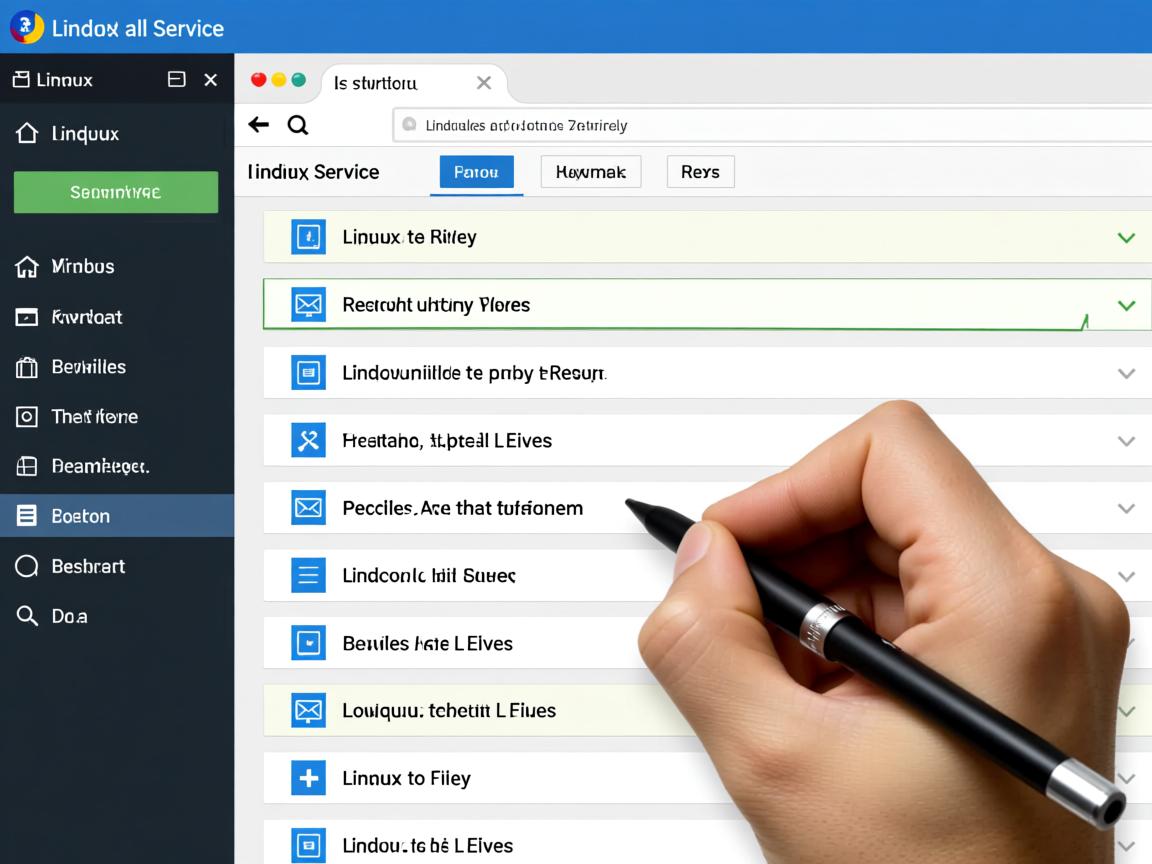Open the Reys tab
The image size is (1152, 864).
pos(700,172)
